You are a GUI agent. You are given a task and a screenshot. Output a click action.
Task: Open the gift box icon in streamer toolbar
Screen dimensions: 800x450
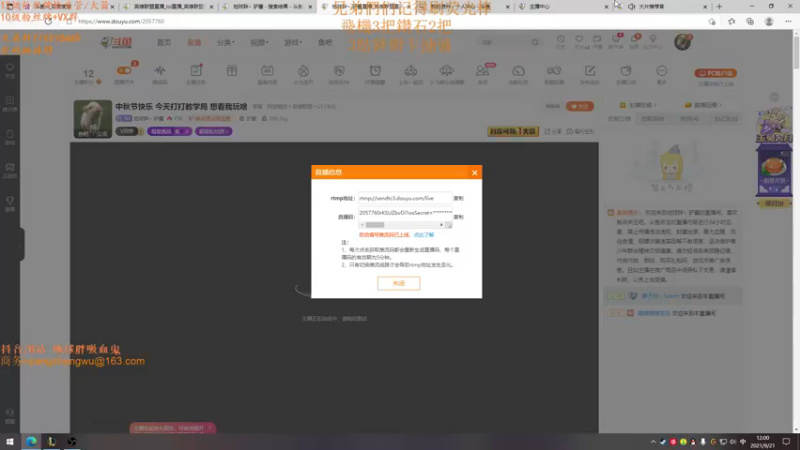(232, 71)
